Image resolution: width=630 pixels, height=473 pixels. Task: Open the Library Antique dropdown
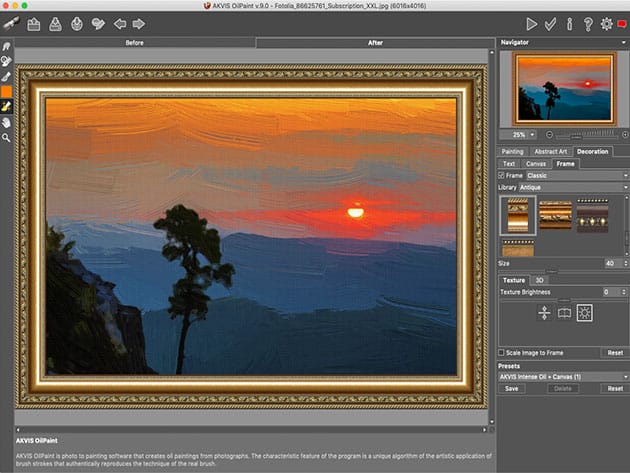[572, 187]
